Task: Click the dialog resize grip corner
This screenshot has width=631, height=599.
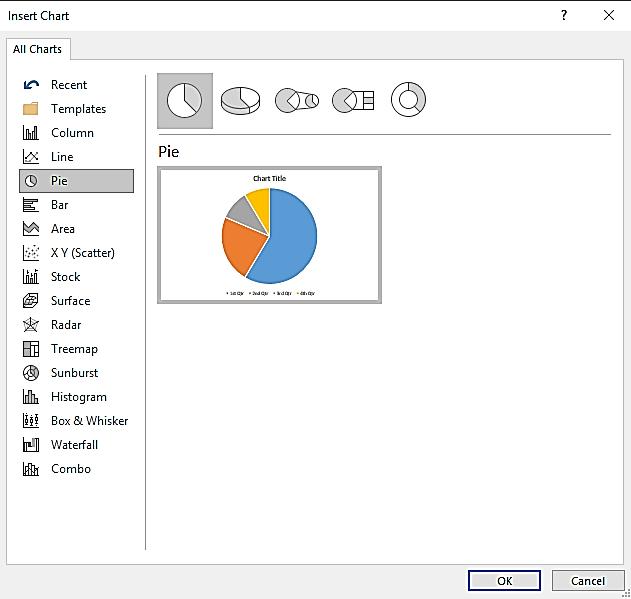Action: [x=626, y=594]
